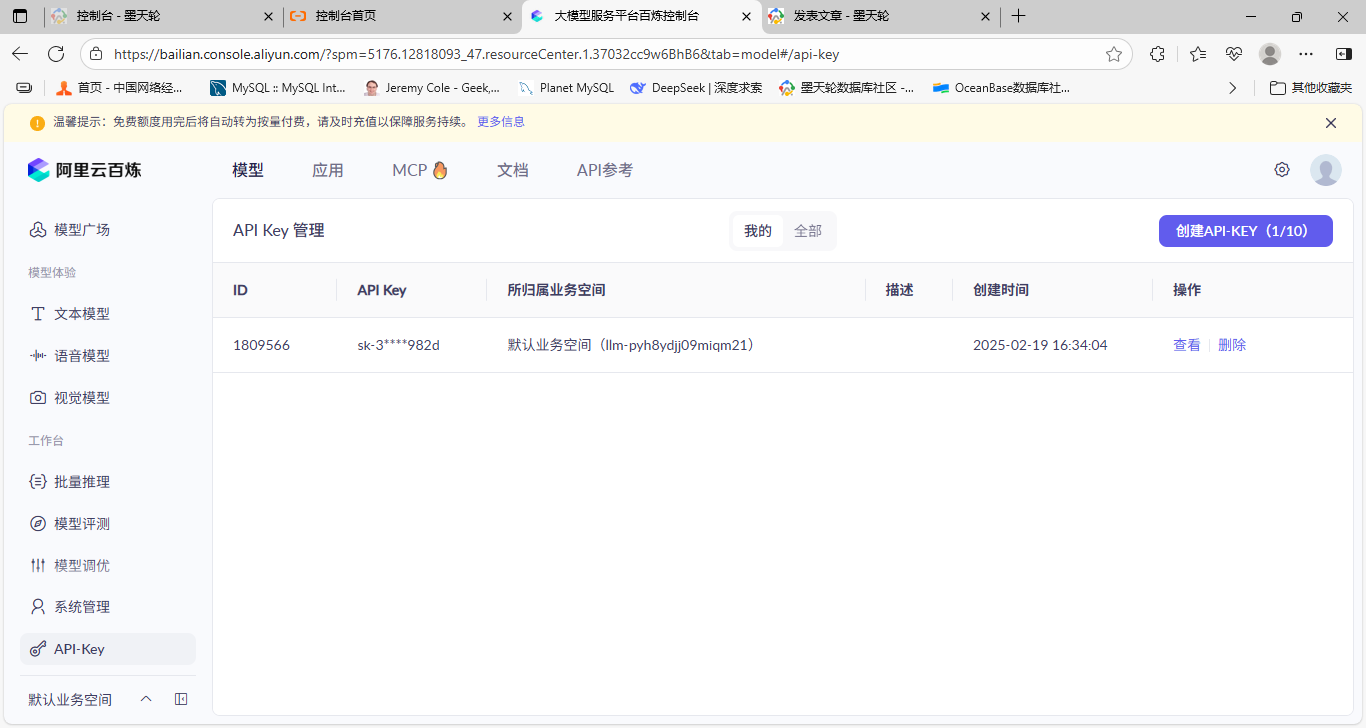Click the orange warning info icon
Screen dimensions: 1366x728
point(37,123)
